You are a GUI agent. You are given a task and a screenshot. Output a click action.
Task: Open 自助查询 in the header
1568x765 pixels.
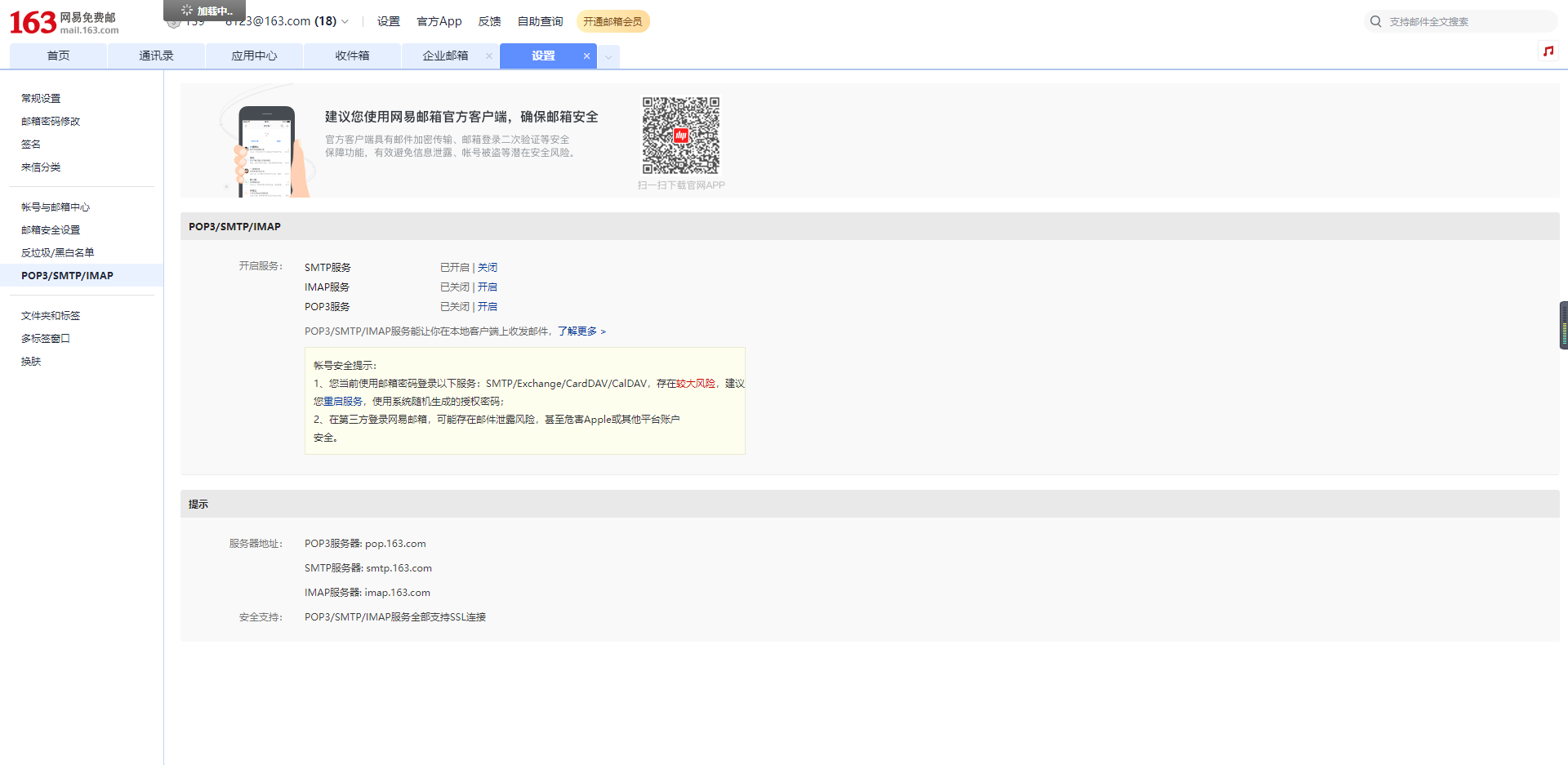[540, 21]
